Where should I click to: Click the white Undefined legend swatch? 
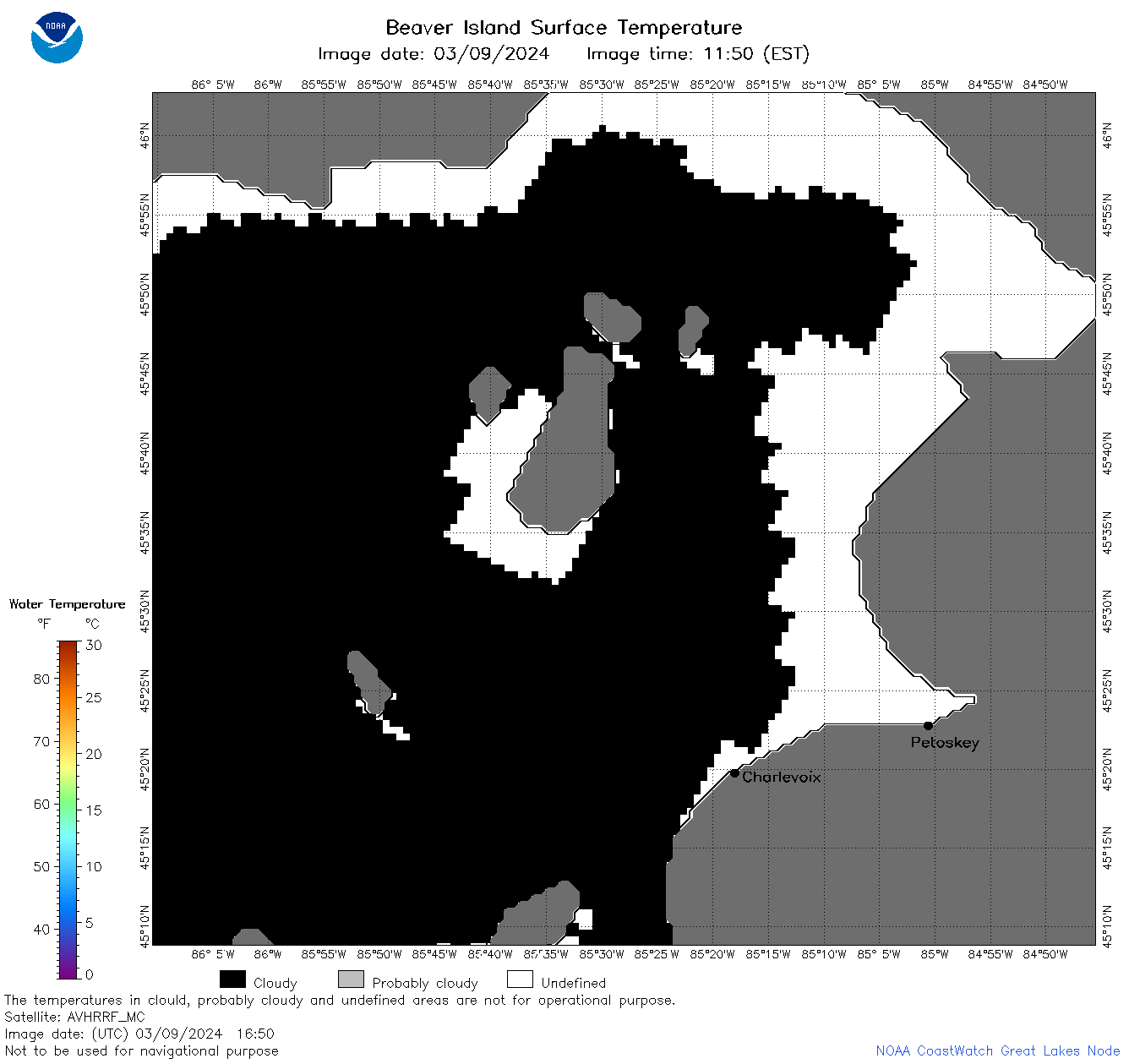click(x=520, y=979)
